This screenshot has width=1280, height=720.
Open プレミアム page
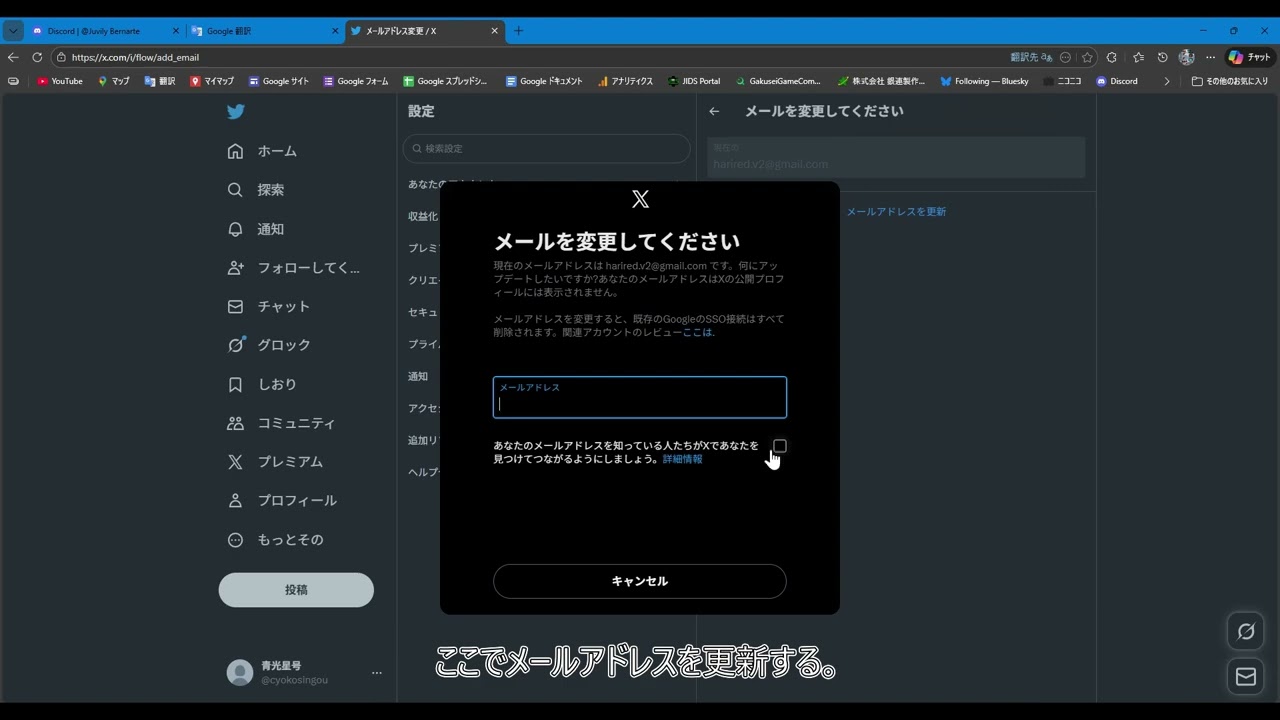[x=275, y=462]
